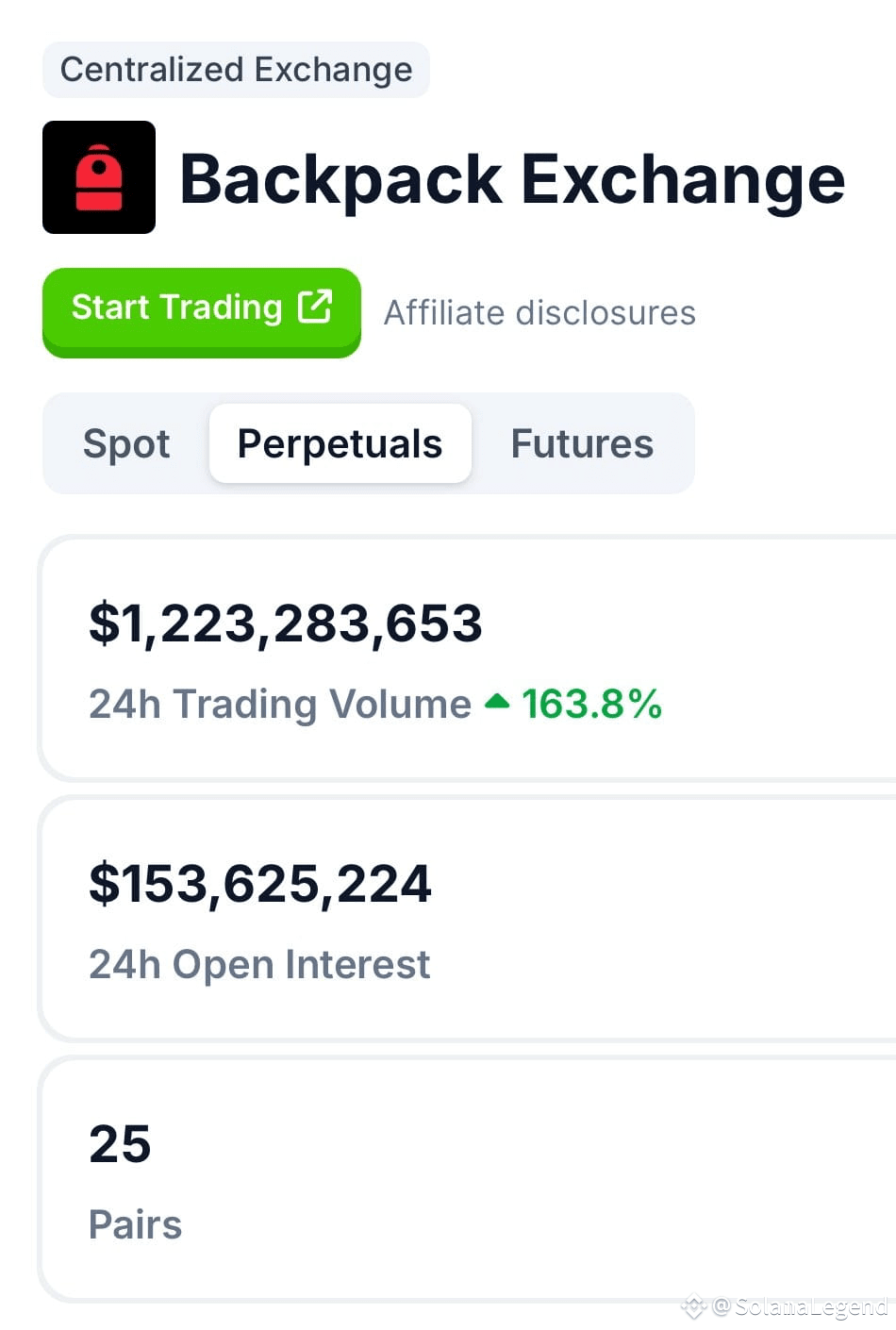Screen dimensions: 896x1330
Task: Click the $153,625,224 open interest value
Action: [260, 884]
